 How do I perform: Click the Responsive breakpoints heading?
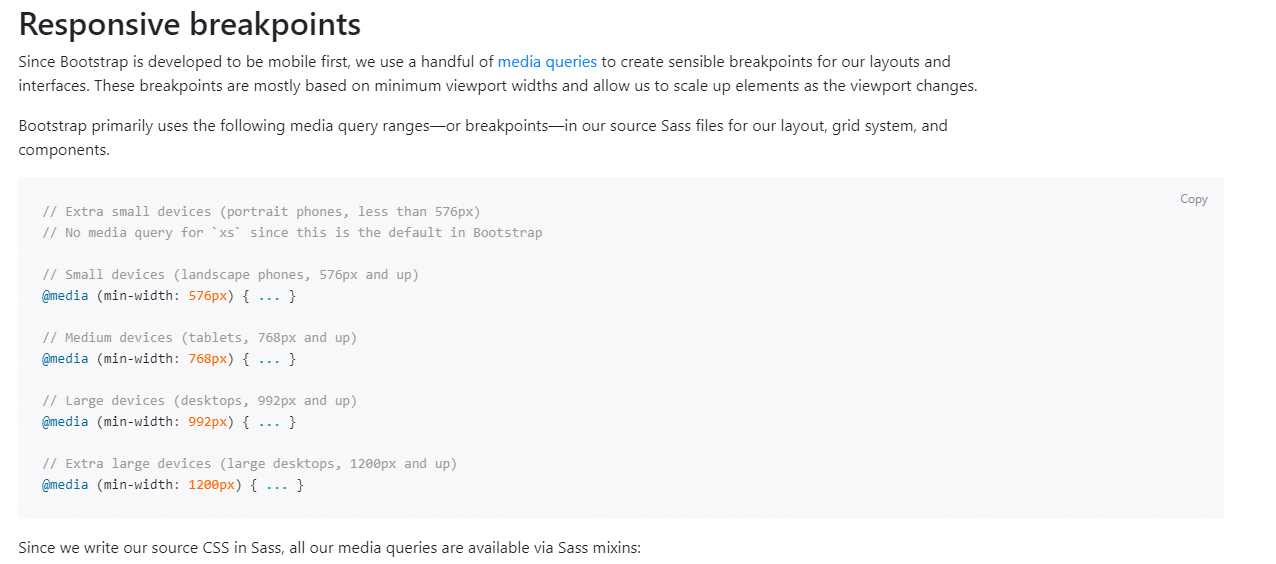click(x=190, y=24)
